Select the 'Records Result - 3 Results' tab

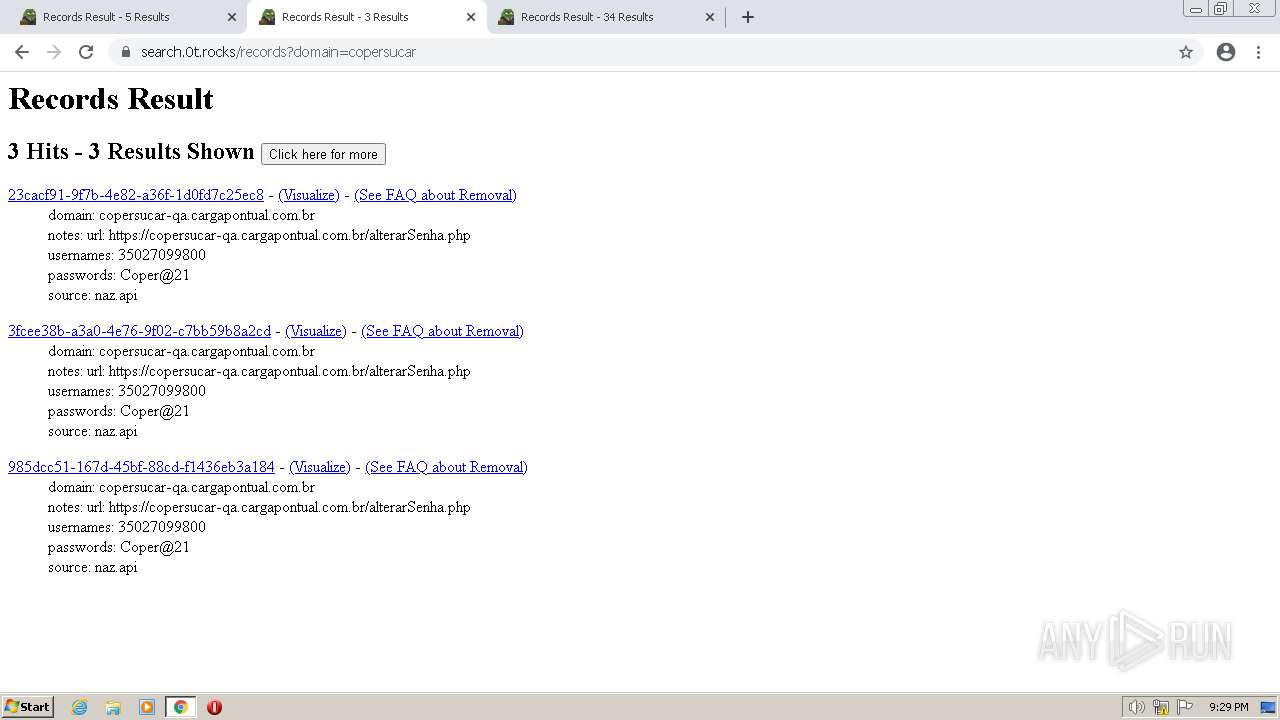[366, 17]
